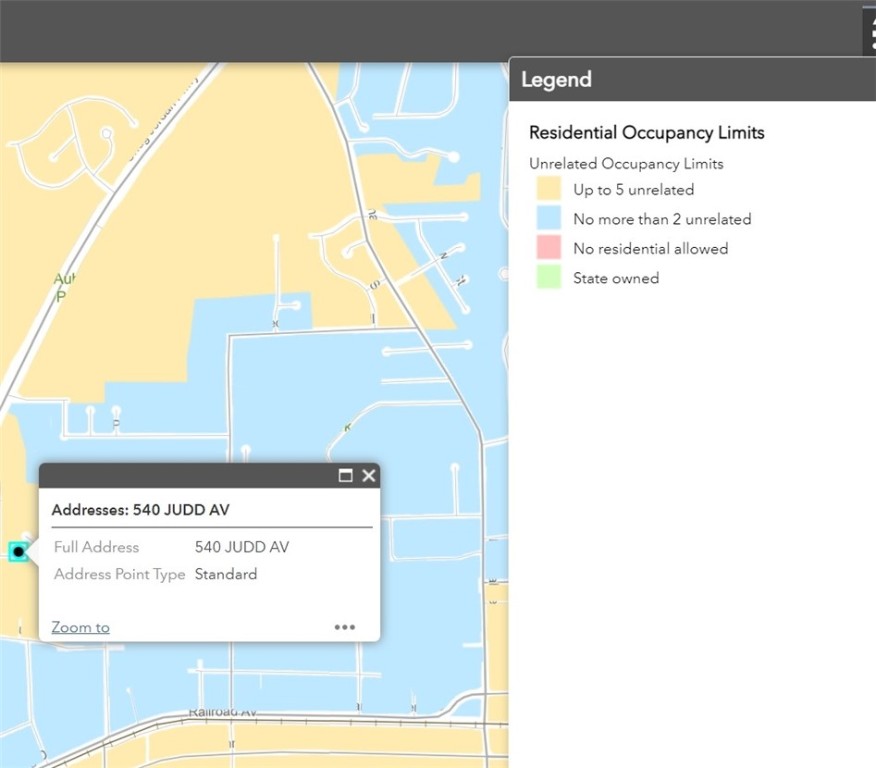Open the popup's three-dot more options menu
Screen dimensions: 876x768
pyautogui.click(x=345, y=627)
